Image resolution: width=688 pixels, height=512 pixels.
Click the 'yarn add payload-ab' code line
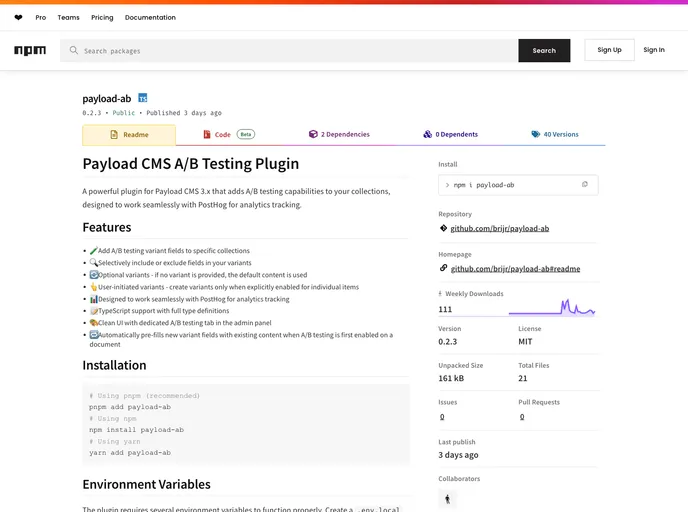(130, 453)
